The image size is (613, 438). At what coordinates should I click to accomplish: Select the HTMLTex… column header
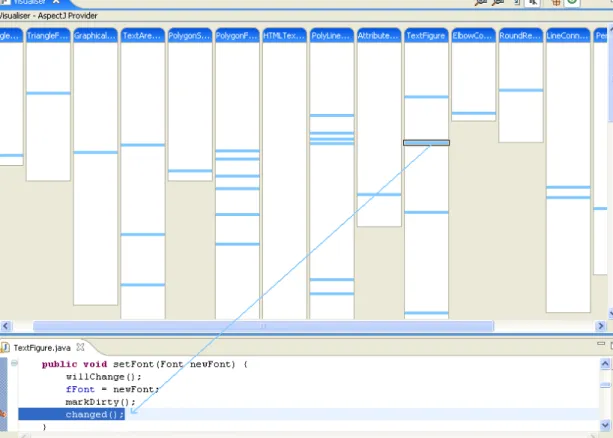pos(285,36)
